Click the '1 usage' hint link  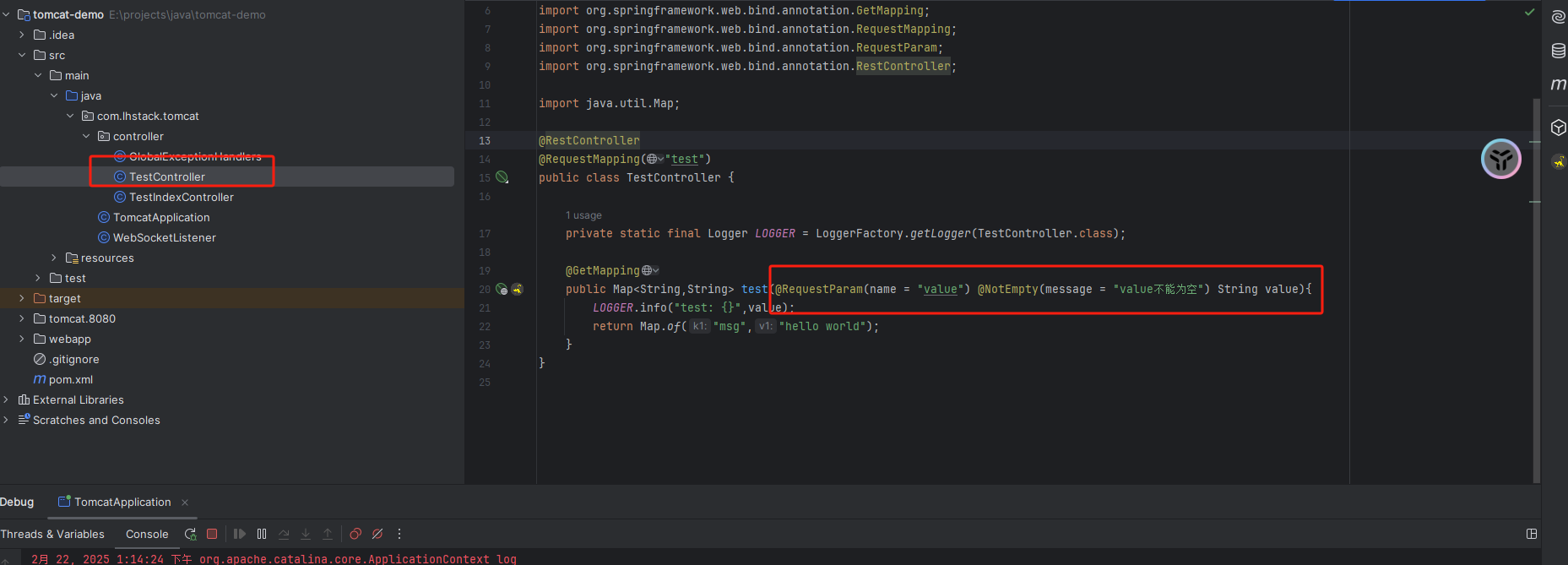pyautogui.click(x=583, y=215)
